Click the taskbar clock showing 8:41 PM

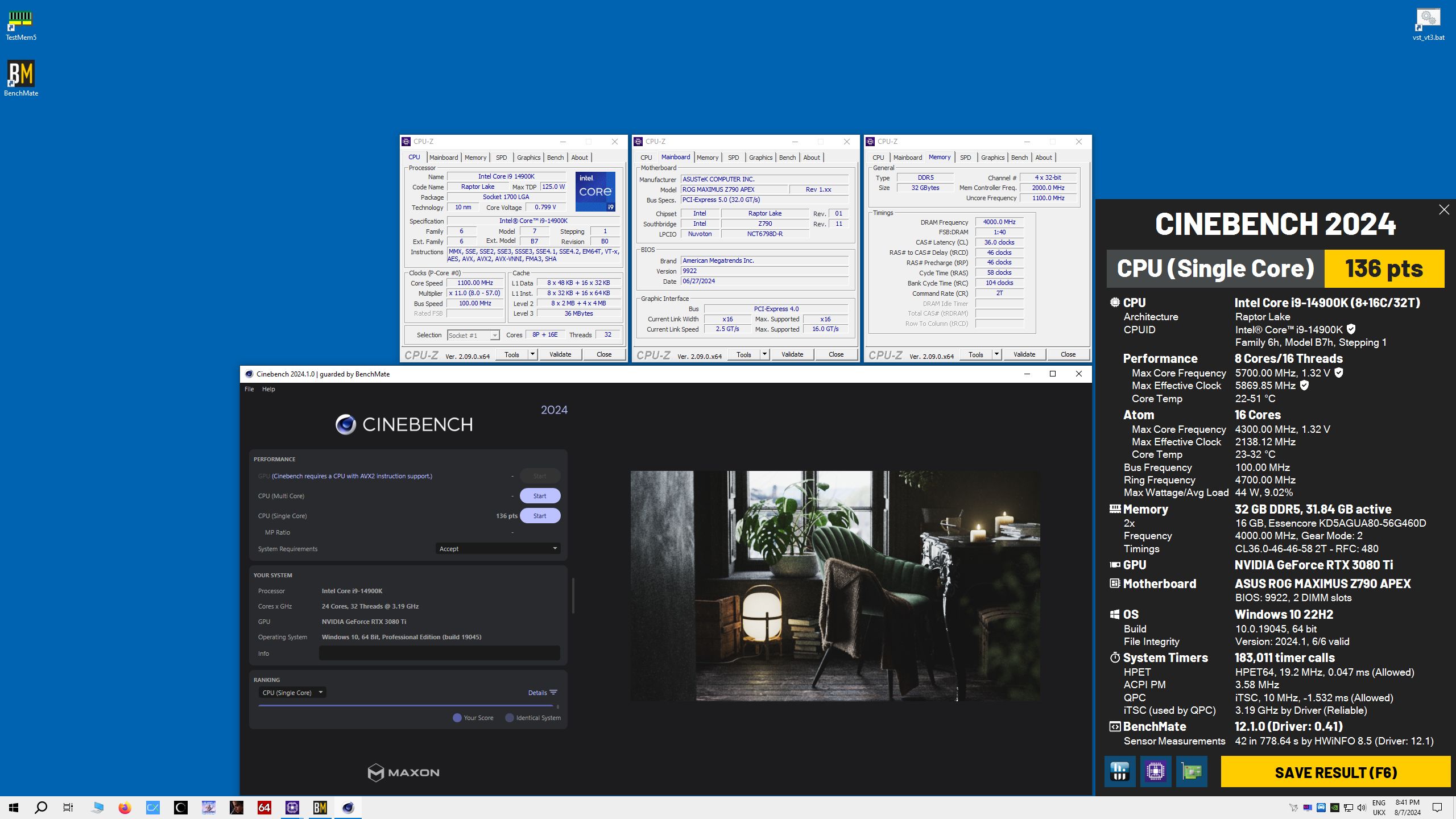pyautogui.click(x=1407, y=808)
